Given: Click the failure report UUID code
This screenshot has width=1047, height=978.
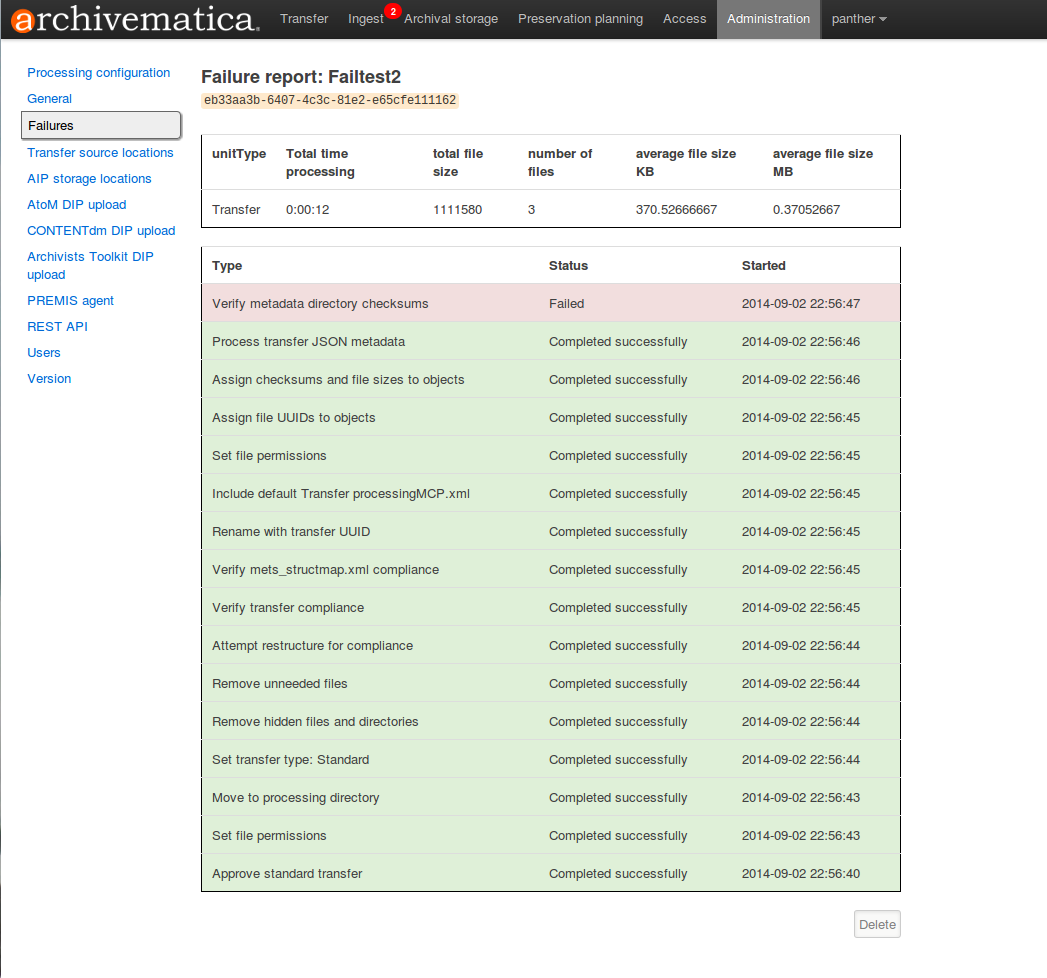Looking at the screenshot, I should point(329,101).
